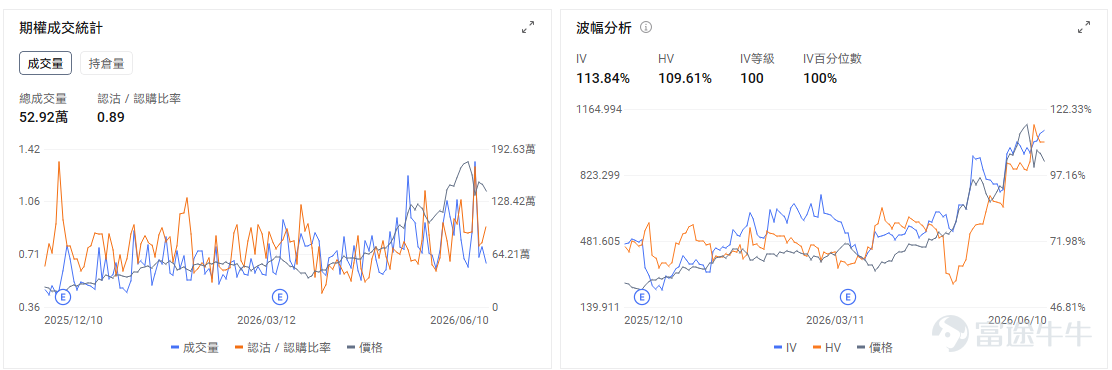Click the IV百分位數 label
Viewport: 1112px width, 370px height.
point(832,59)
